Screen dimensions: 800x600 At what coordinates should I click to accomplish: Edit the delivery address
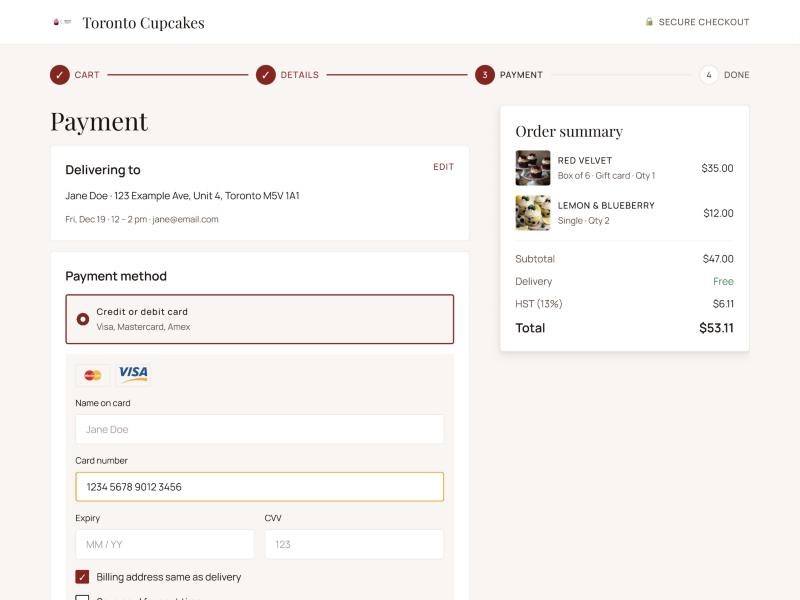point(443,167)
